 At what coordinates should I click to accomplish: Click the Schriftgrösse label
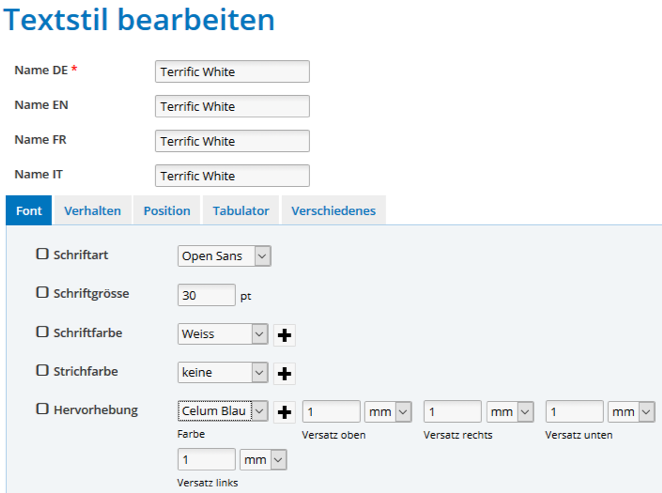coord(91,293)
